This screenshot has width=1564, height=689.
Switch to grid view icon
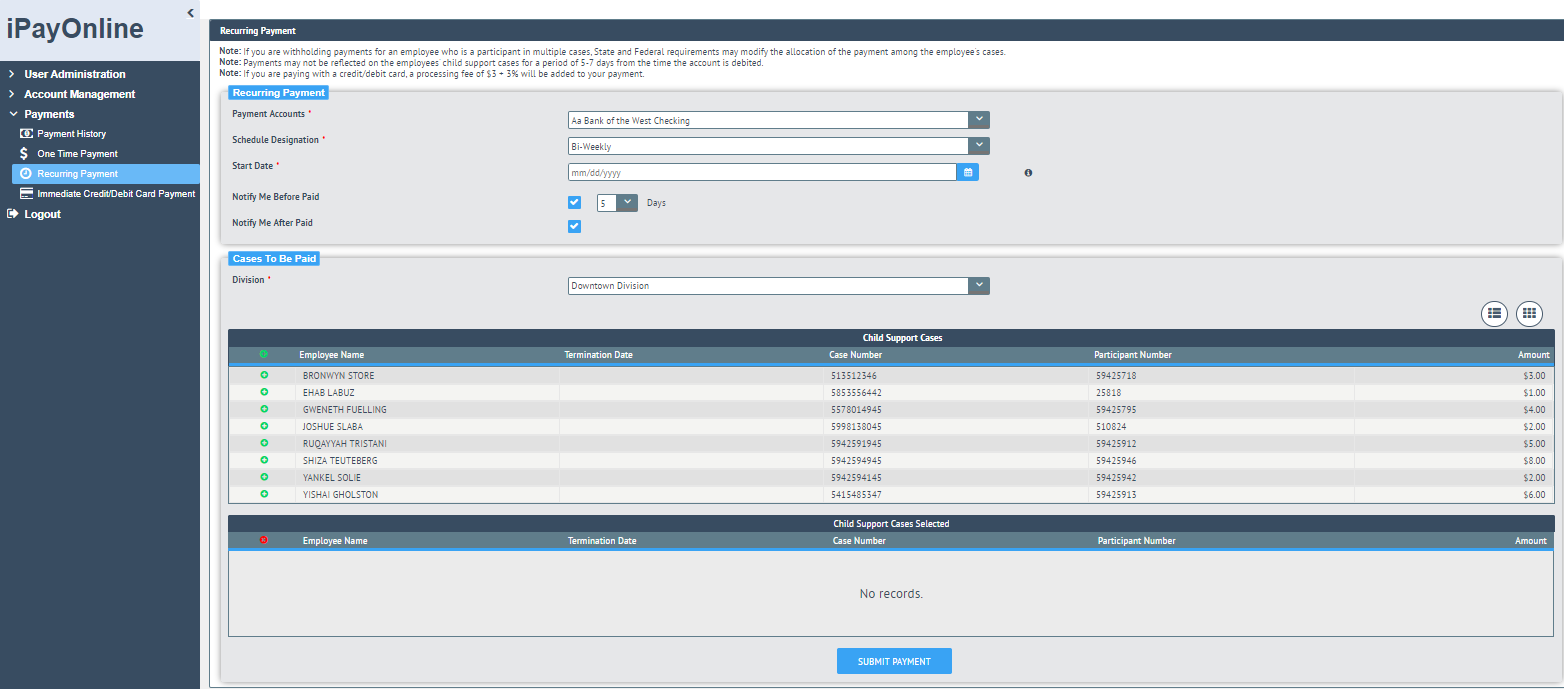coord(1528,313)
